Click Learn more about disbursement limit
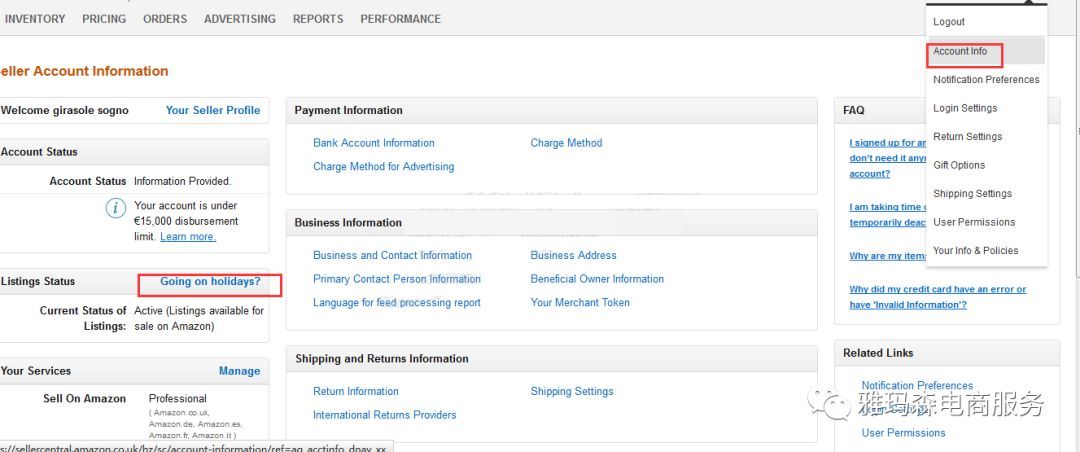 (x=187, y=237)
